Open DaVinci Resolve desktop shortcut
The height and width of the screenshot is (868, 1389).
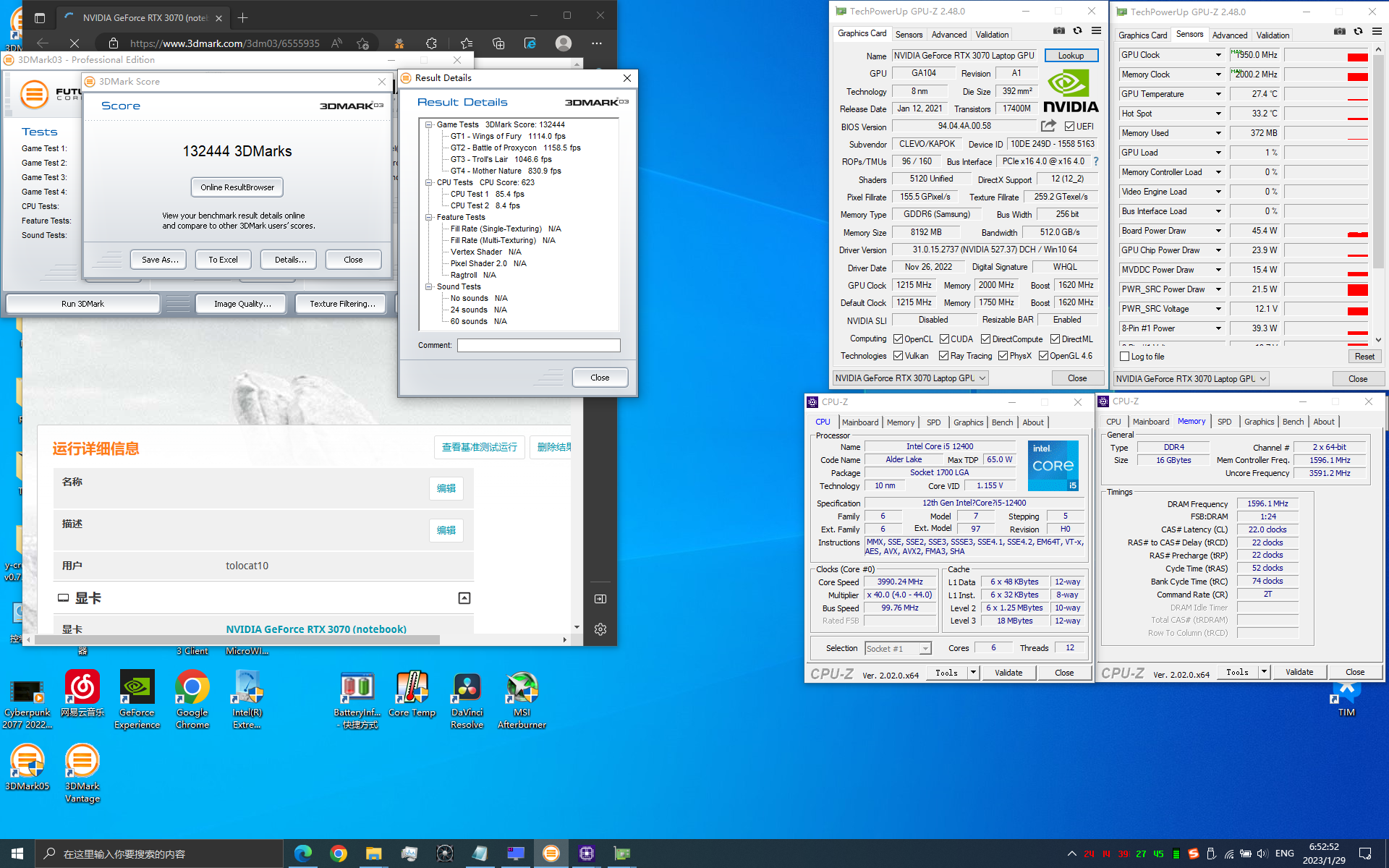(x=467, y=700)
